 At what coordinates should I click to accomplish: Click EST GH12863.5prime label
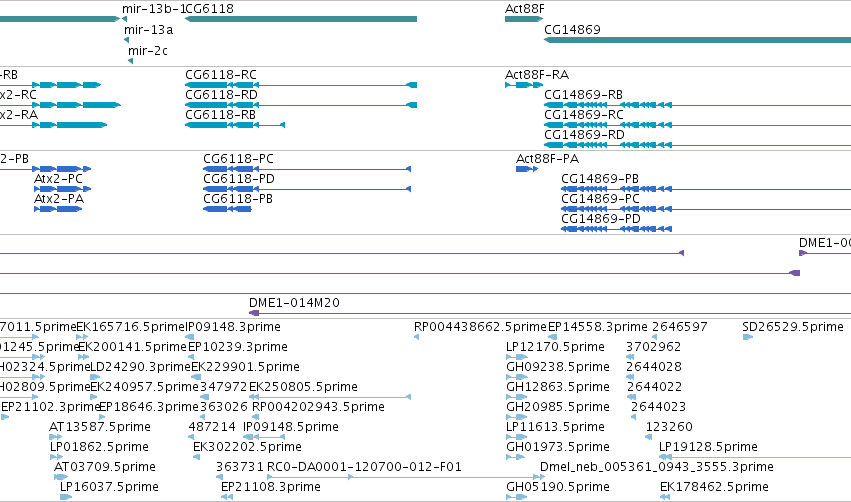(x=558, y=387)
